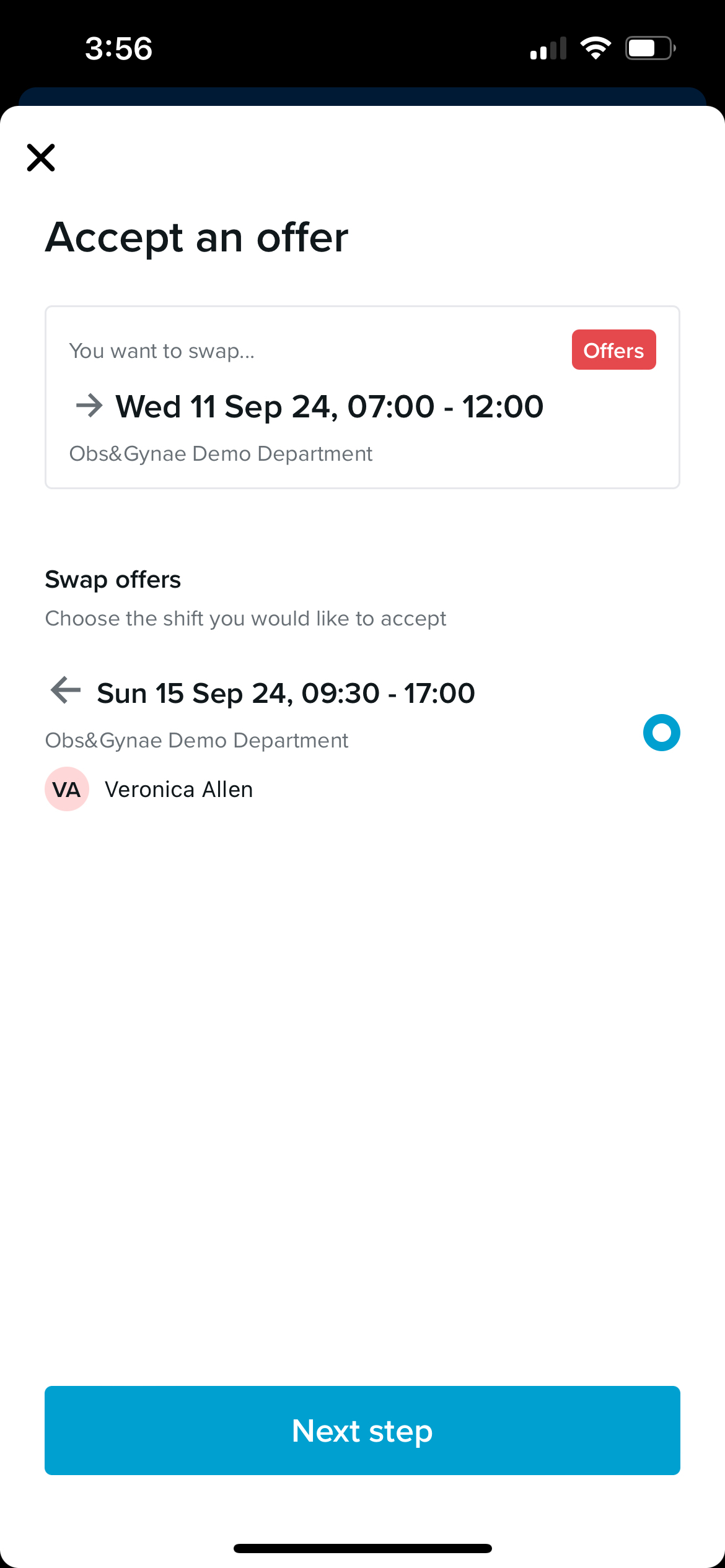Tap the cellular signal bars icon
The width and height of the screenshot is (725, 1568).
point(548,48)
